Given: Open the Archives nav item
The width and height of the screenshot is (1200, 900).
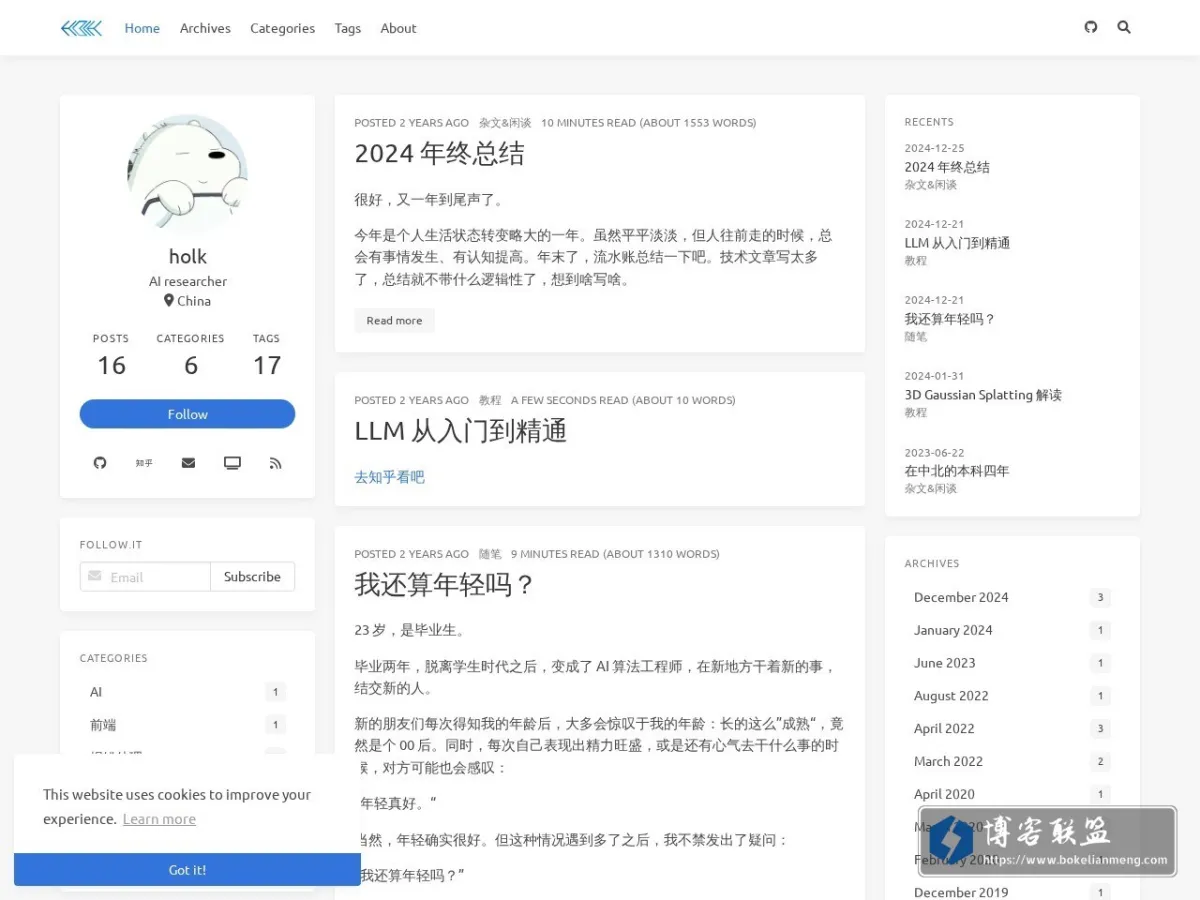Looking at the screenshot, I should (x=205, y=28).
